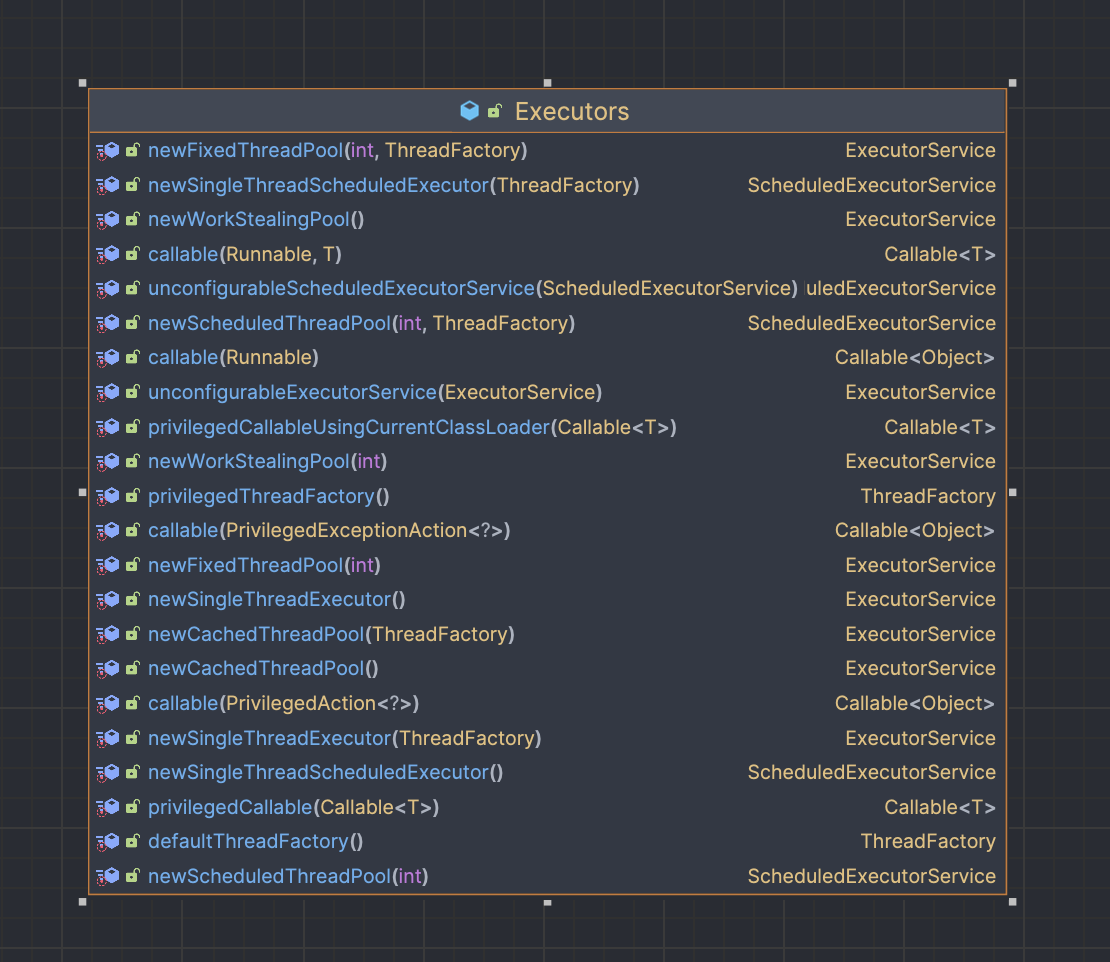Click method icon of newSingleThreadScheduledExecutor(ThreadFactory)

point(108,185)
